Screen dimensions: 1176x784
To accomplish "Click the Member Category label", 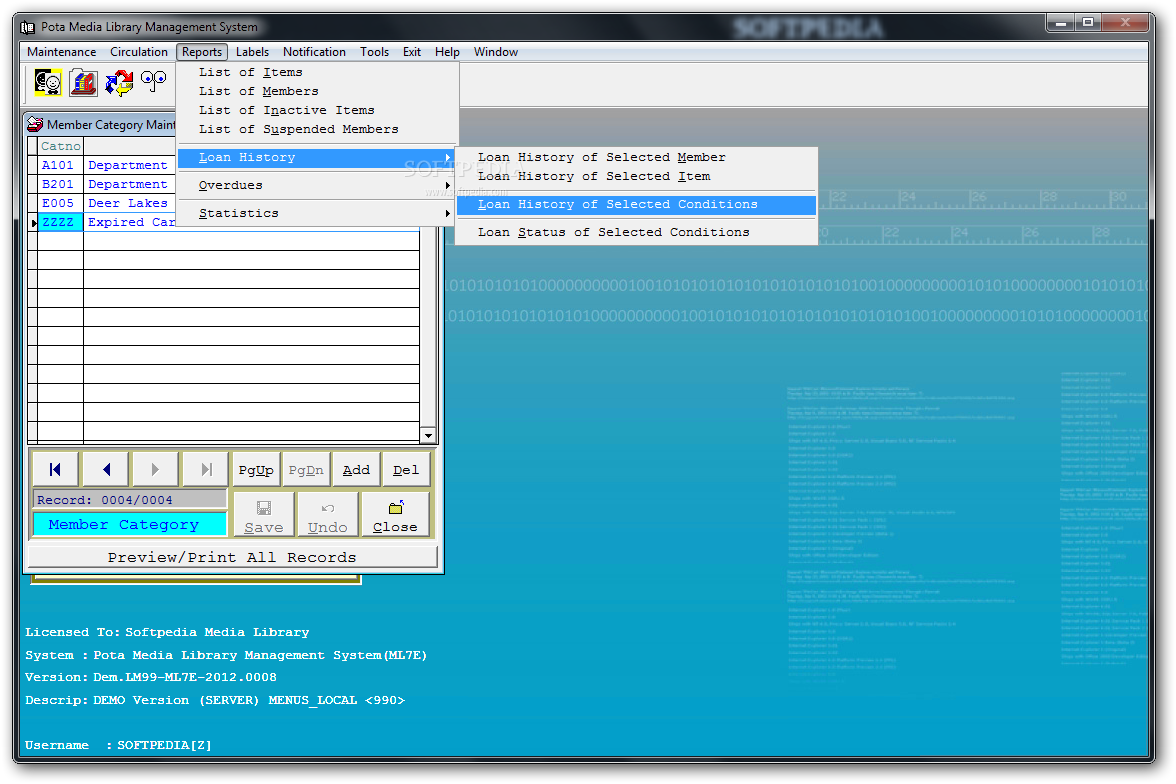I will tap(130, 524).
